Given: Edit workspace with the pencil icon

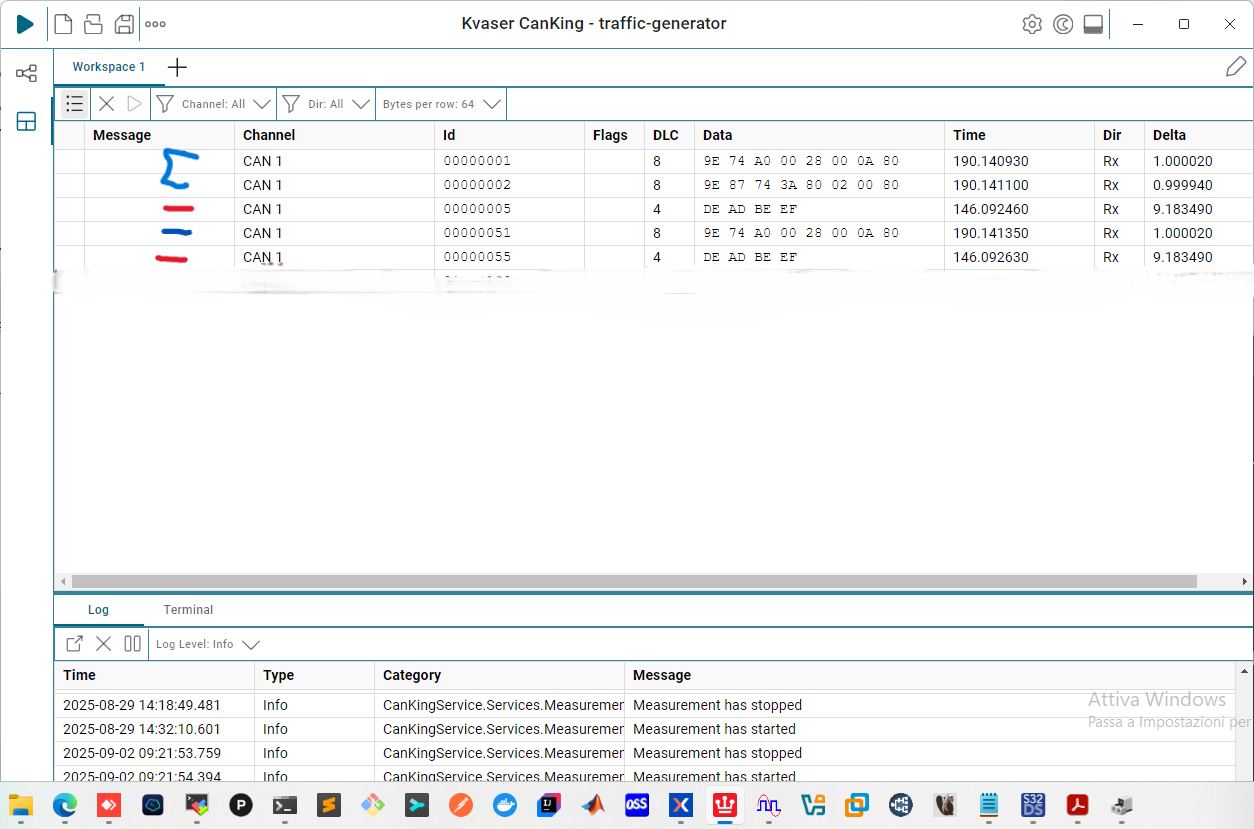Looking at the screenshot, I should [x=1236, y=67].
